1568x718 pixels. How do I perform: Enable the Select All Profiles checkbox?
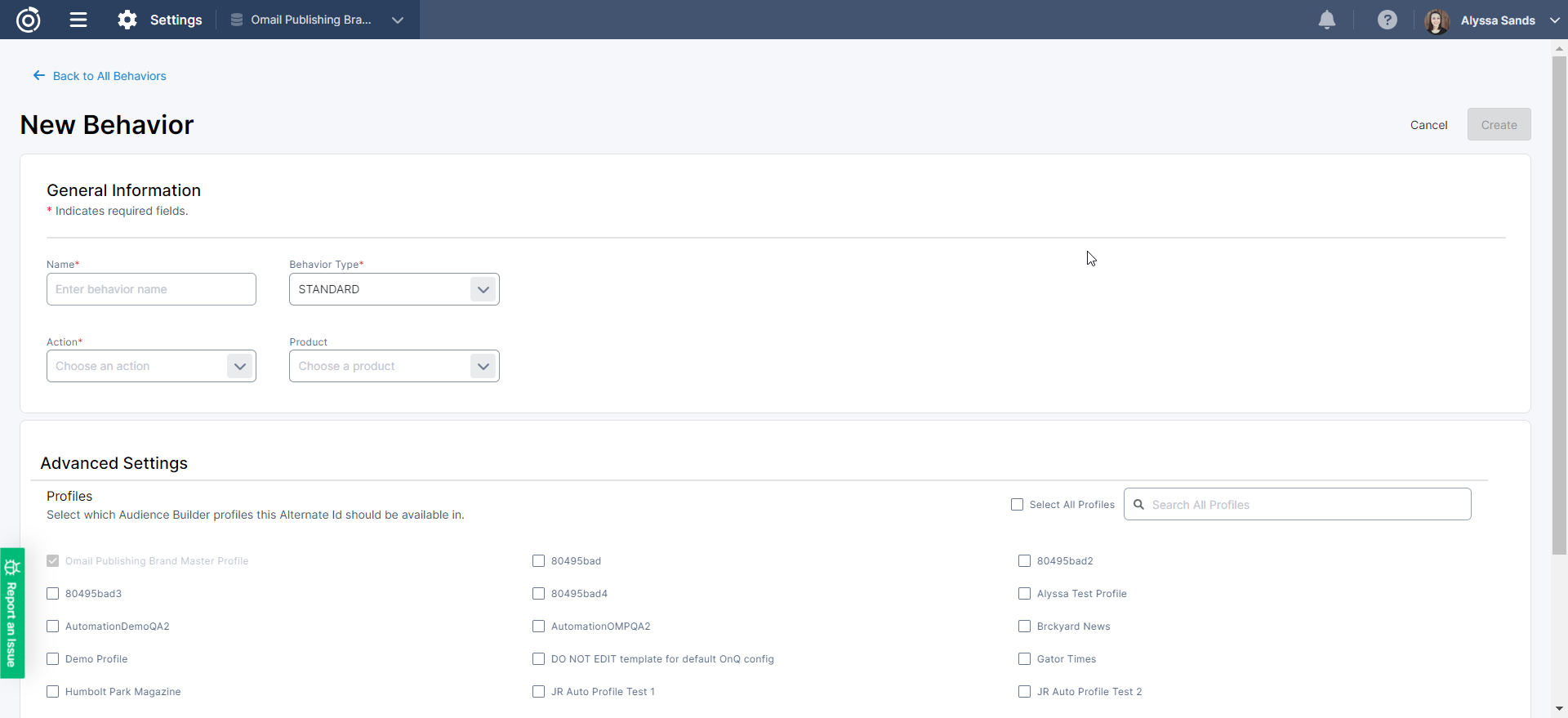pyautogui.click(x=1017, y=505)
